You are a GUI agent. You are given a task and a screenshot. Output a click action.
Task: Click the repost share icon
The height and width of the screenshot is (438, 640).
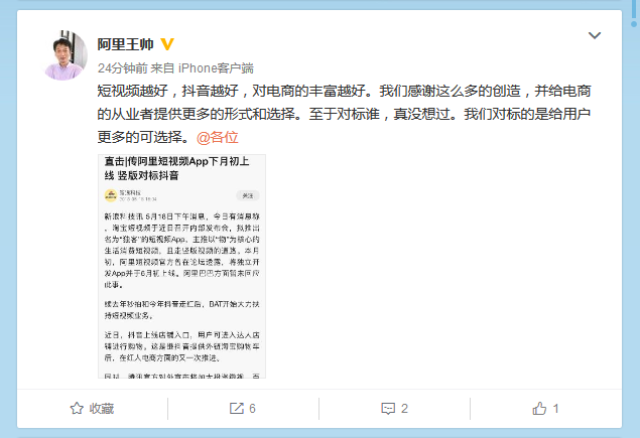(236, 408)
